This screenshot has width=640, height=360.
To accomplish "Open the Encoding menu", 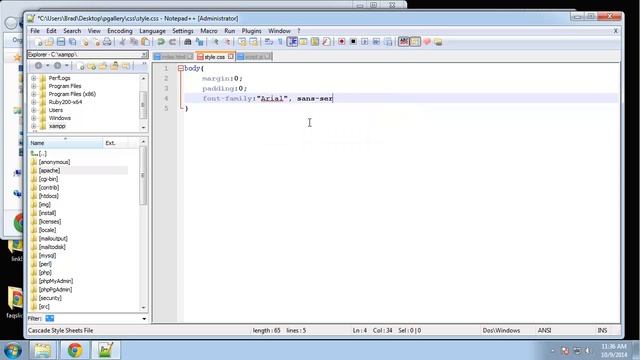I will 120,31.
